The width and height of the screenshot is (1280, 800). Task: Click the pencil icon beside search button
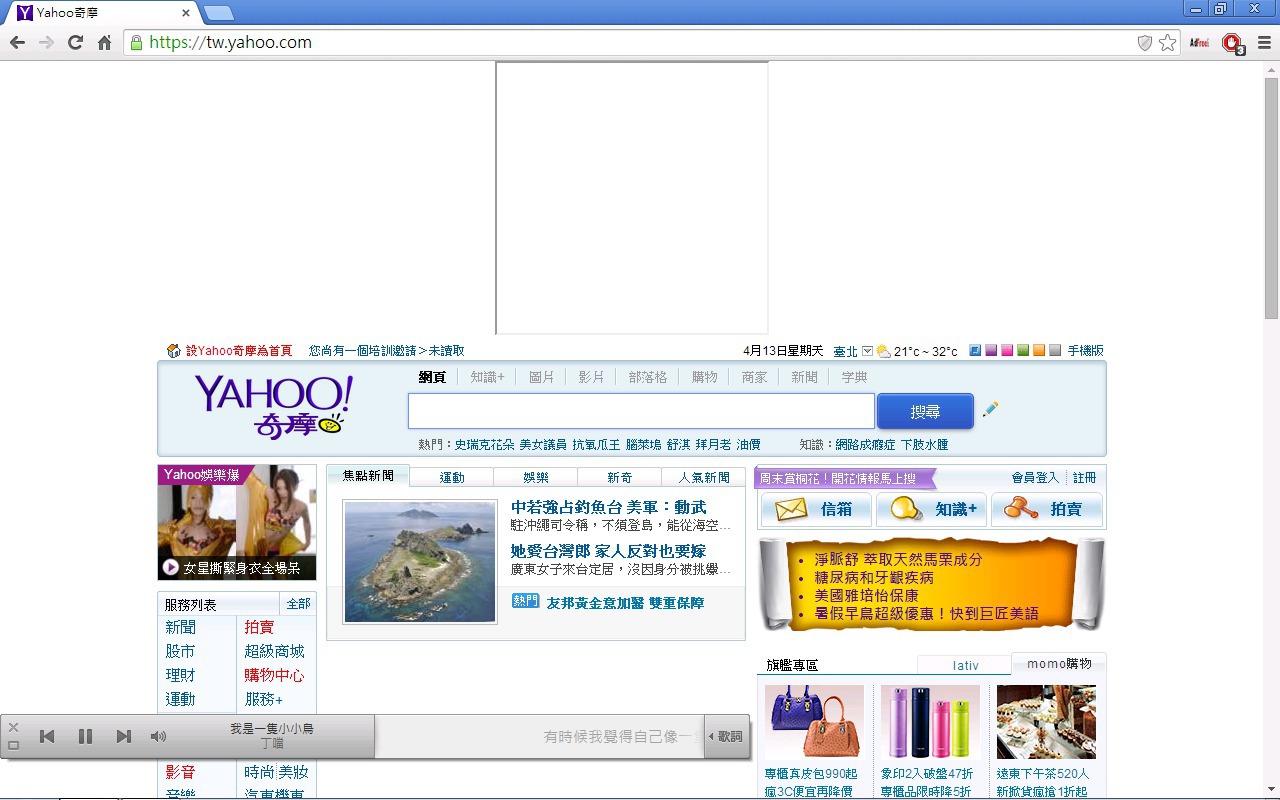tap(990, 409)
